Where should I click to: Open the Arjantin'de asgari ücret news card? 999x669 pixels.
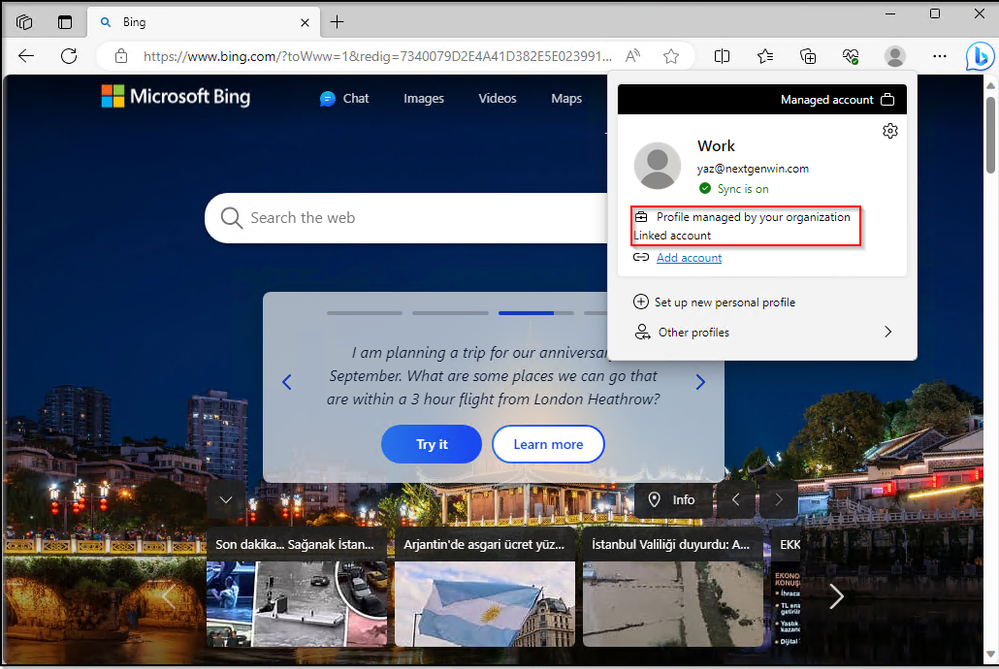pos(485,587)
